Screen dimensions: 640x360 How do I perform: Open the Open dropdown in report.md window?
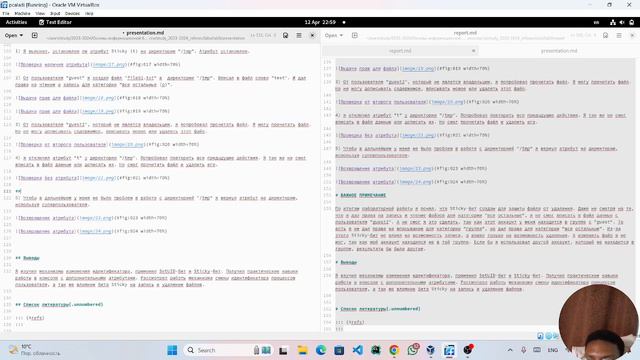[x=334, y=36]
